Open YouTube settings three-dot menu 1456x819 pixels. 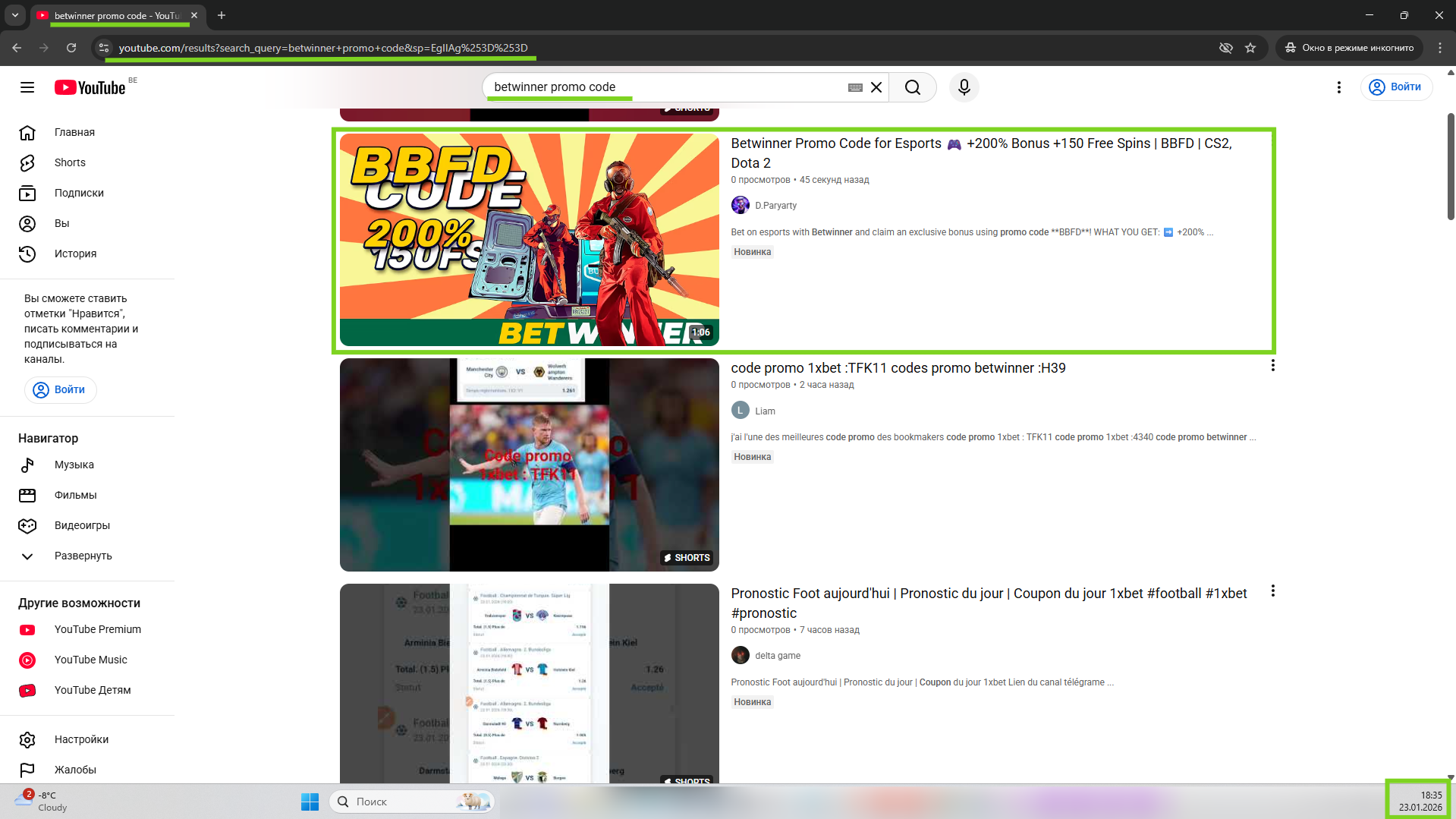point(1339,87)
